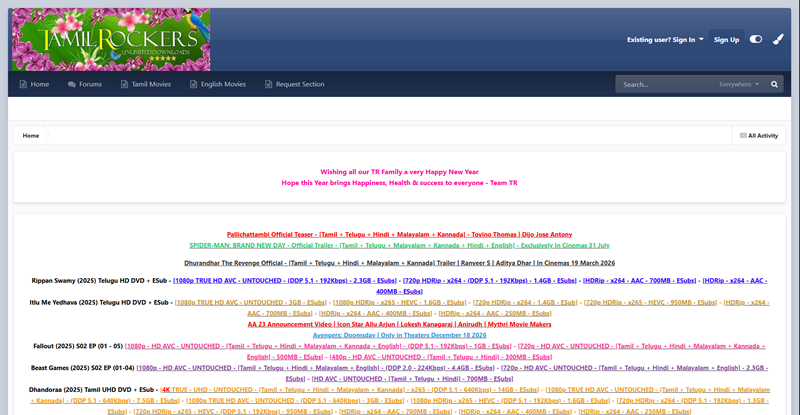Open the Home menu item
The width and height of the screenshot is (800, 415).
coord(34,84)
